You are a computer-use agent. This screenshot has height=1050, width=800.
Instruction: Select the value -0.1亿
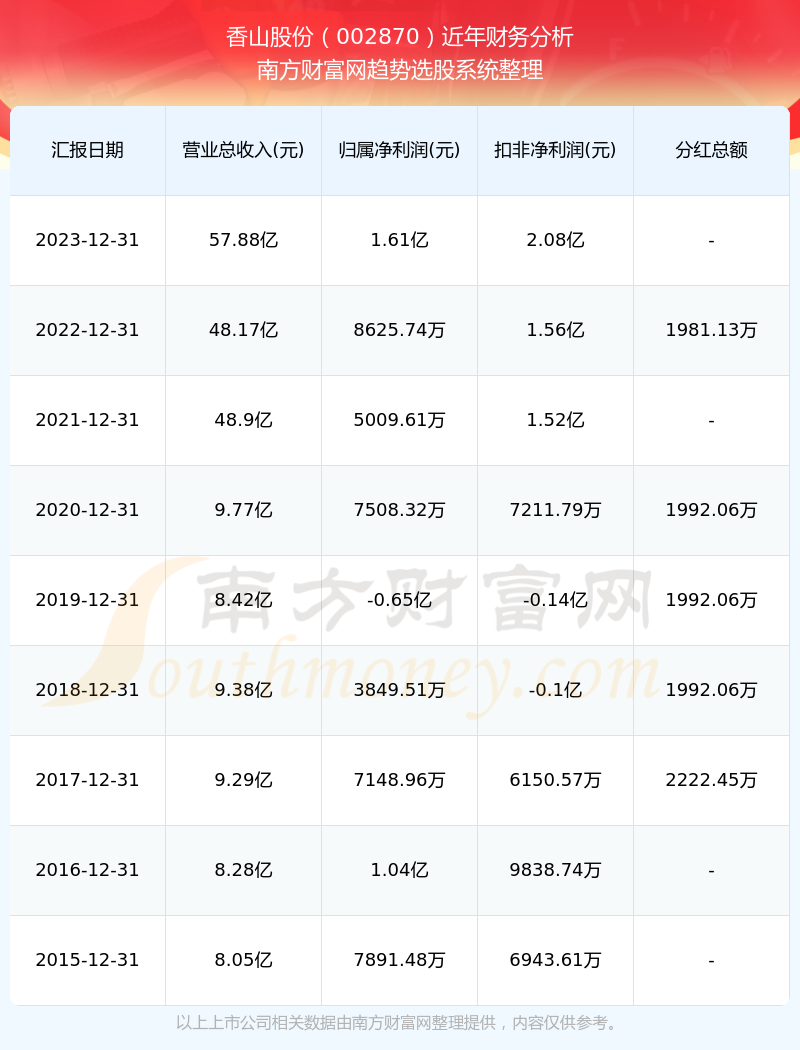click(x=556, y=690)
